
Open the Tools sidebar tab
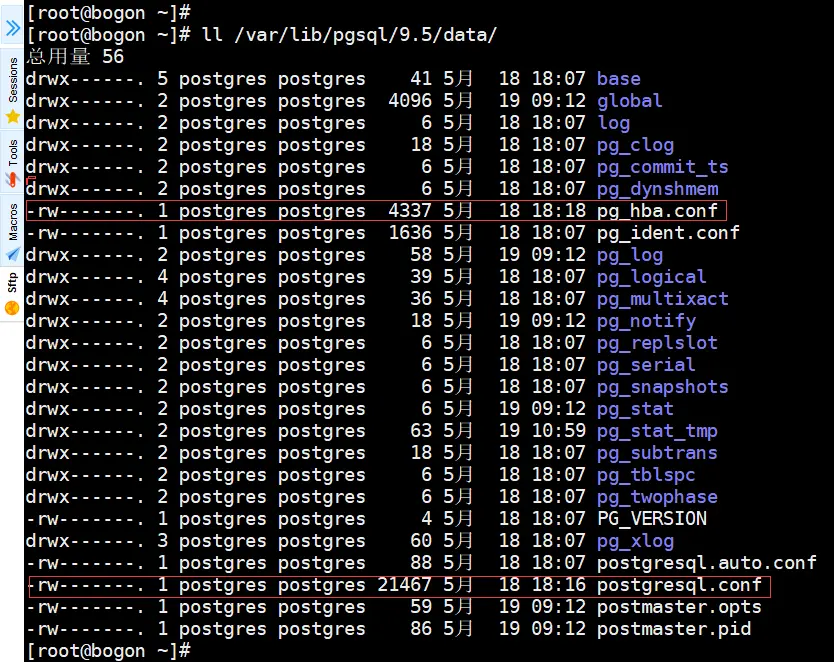[12, 162]
